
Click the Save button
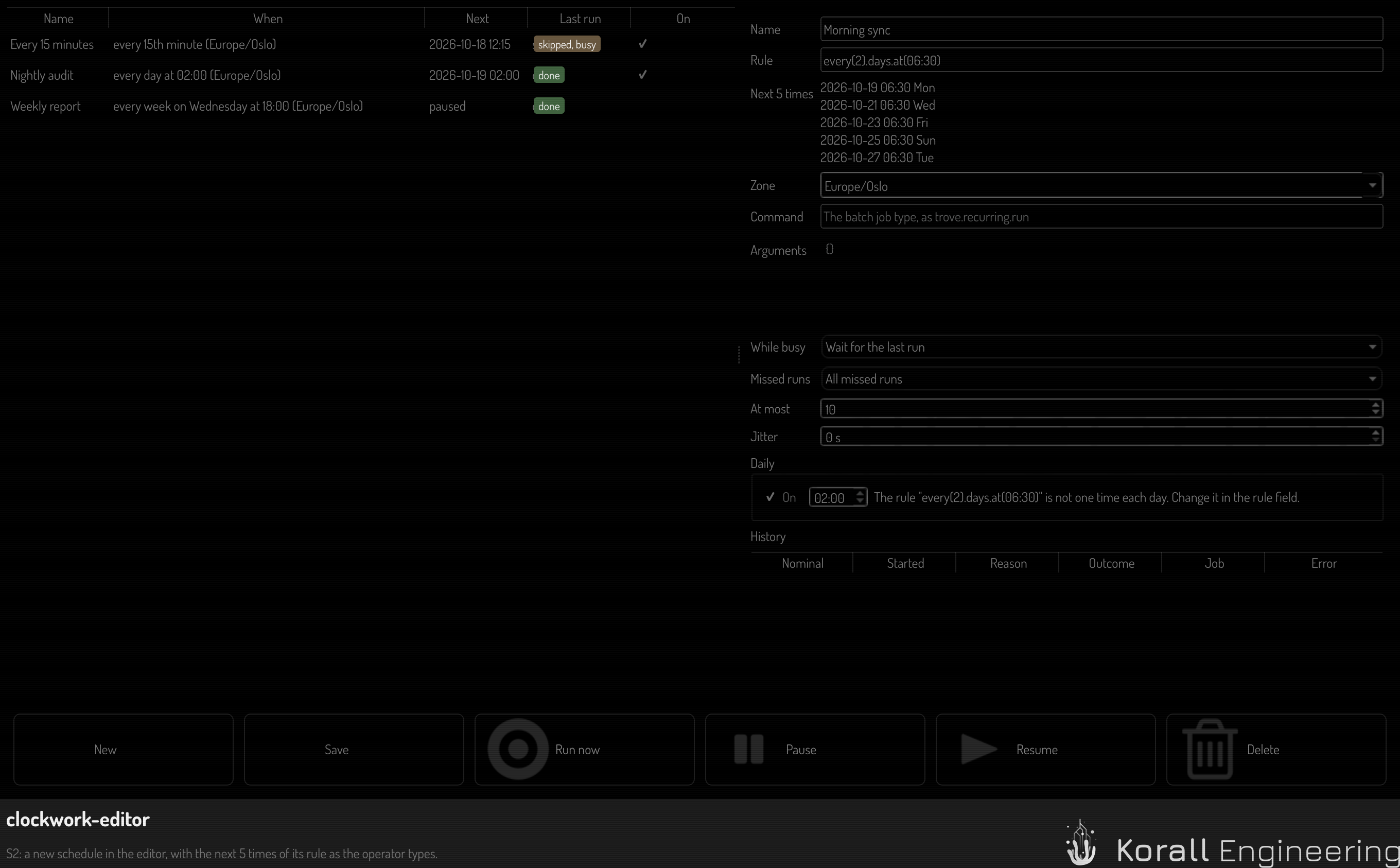click(354, 749)
